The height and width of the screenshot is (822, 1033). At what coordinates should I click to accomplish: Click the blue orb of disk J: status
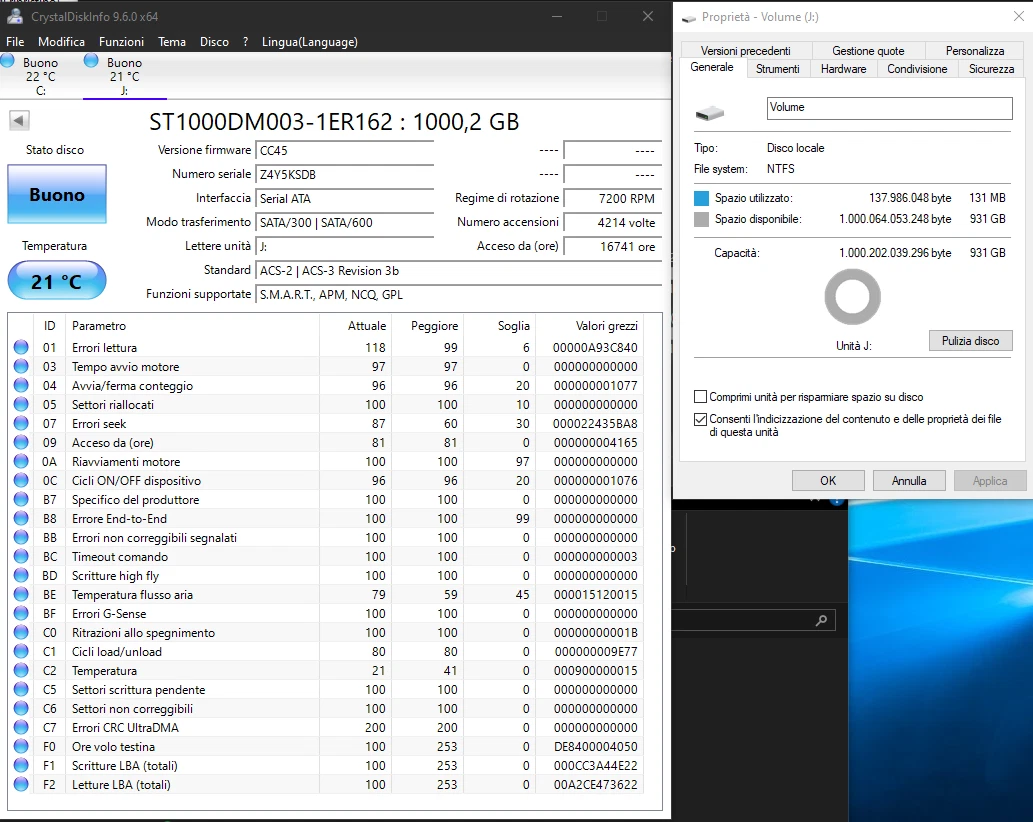[x=91, y=61]
